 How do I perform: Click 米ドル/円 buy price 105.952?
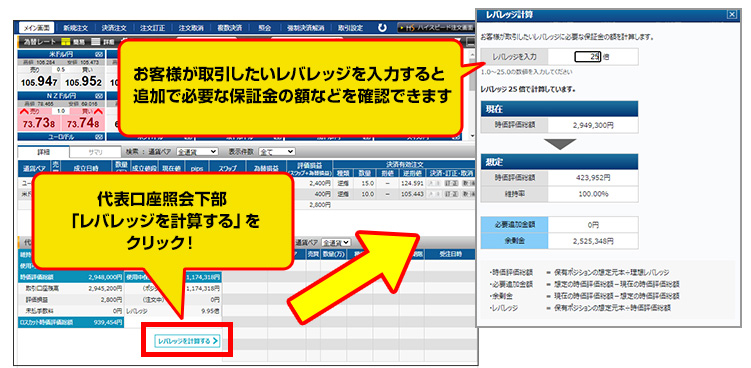point(83,82)
